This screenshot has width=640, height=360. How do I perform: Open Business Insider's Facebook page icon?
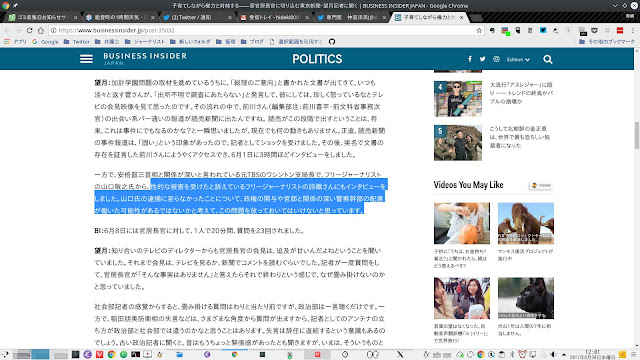coord(470,59)
